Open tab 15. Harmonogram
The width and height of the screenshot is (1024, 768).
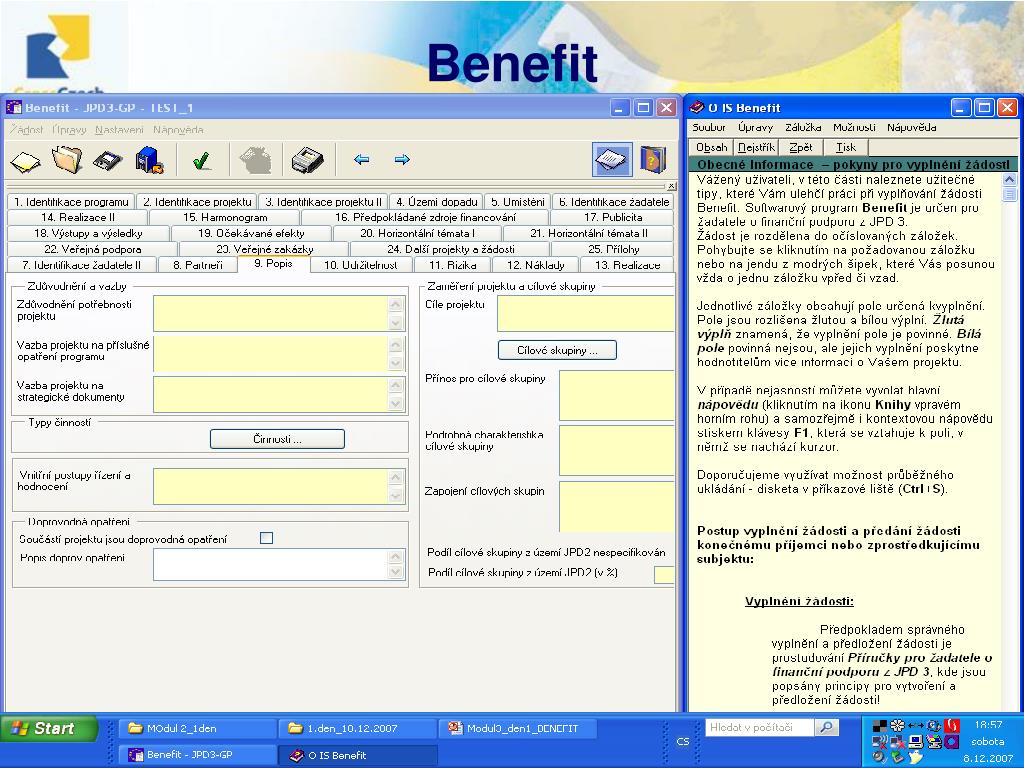(225, 217)
